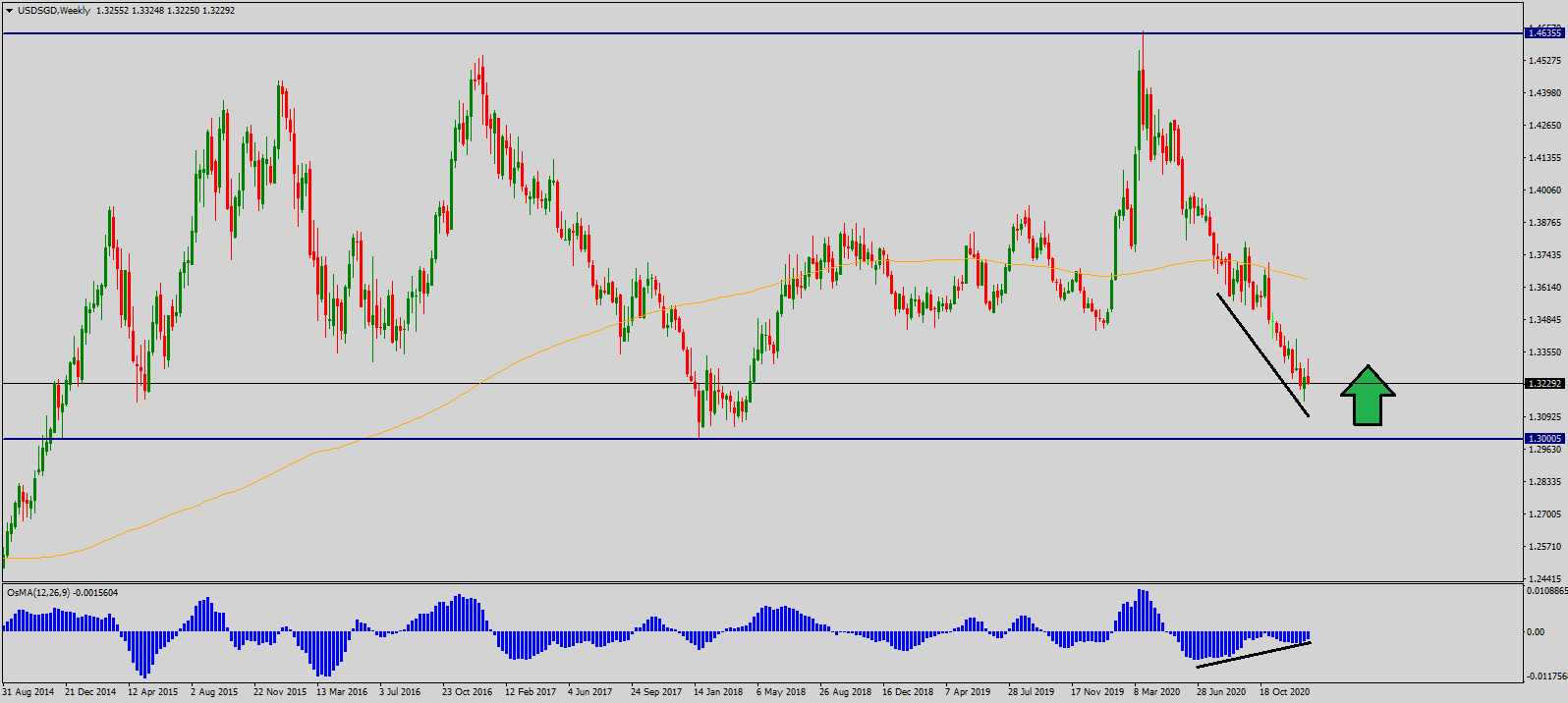1568x703 pixels.
Task: Click the 1.40060 price scale label
Action: (x=1544, y=190)
